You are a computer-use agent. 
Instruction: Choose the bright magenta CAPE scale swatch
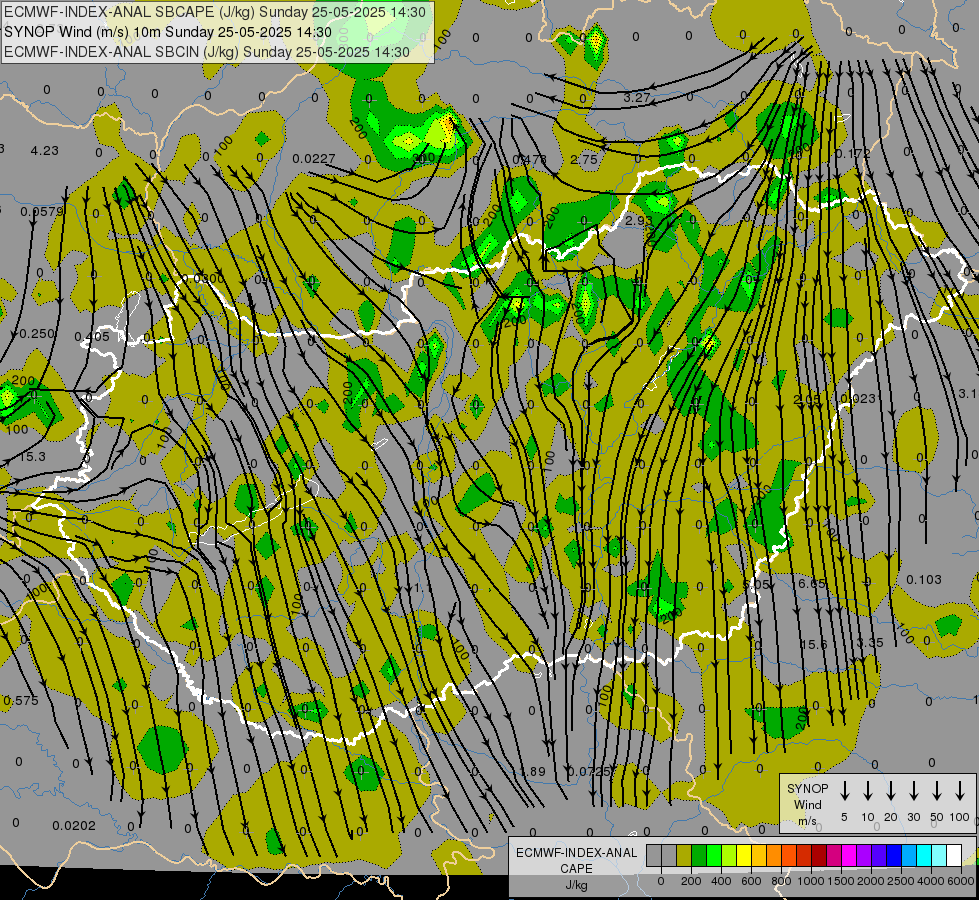(850, 856)
